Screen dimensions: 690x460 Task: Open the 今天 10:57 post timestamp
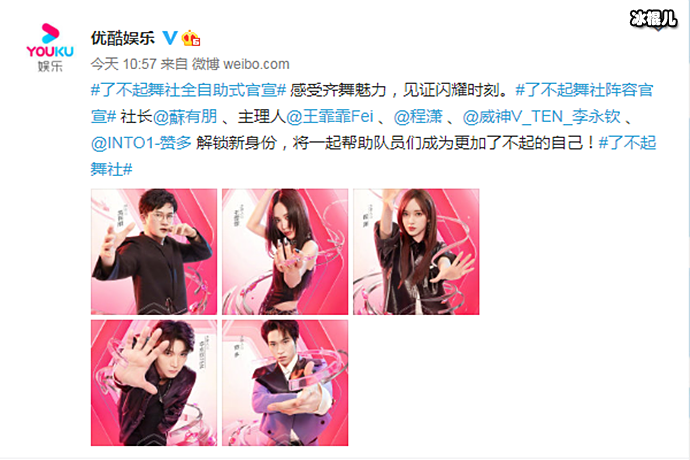(x=124, y=64)
